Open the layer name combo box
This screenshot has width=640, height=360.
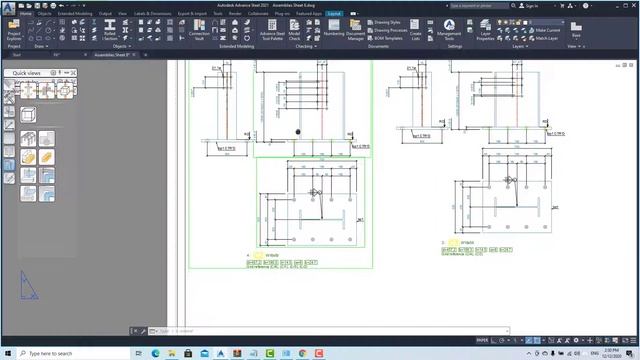(x=547, y=22)
